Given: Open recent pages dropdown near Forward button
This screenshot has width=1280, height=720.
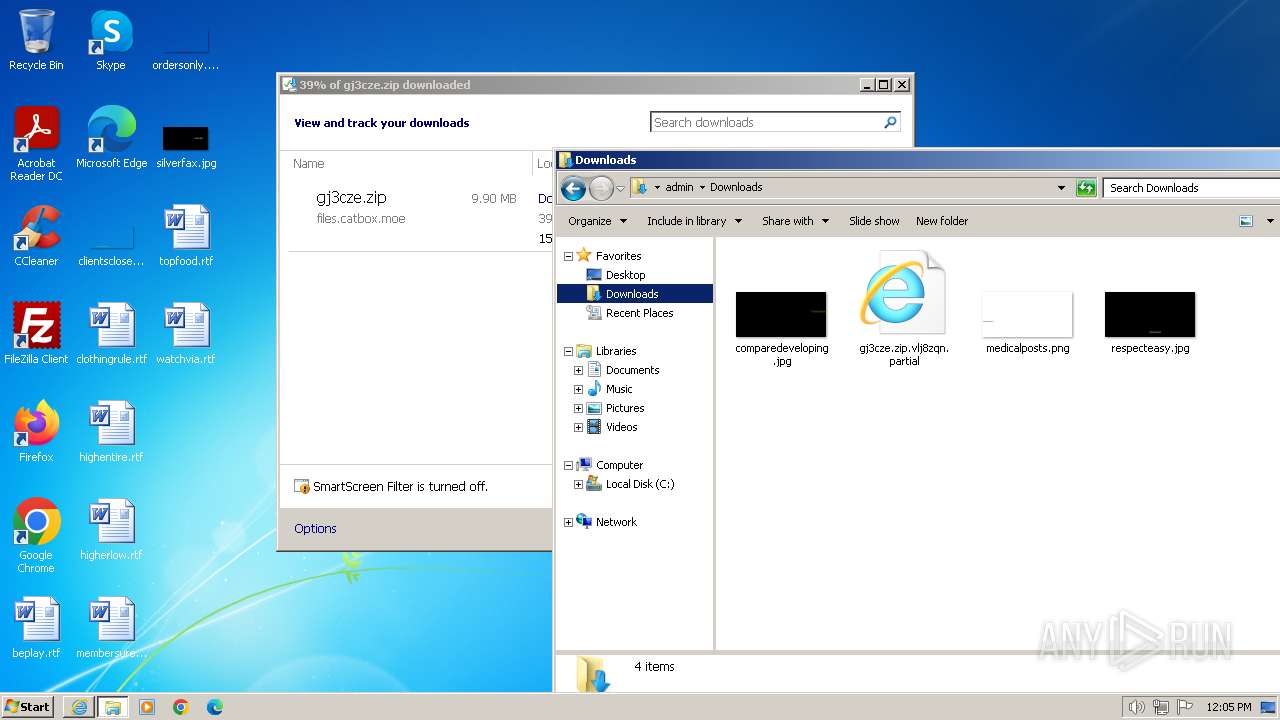Looking at the screenshot, I should point(621,188).
